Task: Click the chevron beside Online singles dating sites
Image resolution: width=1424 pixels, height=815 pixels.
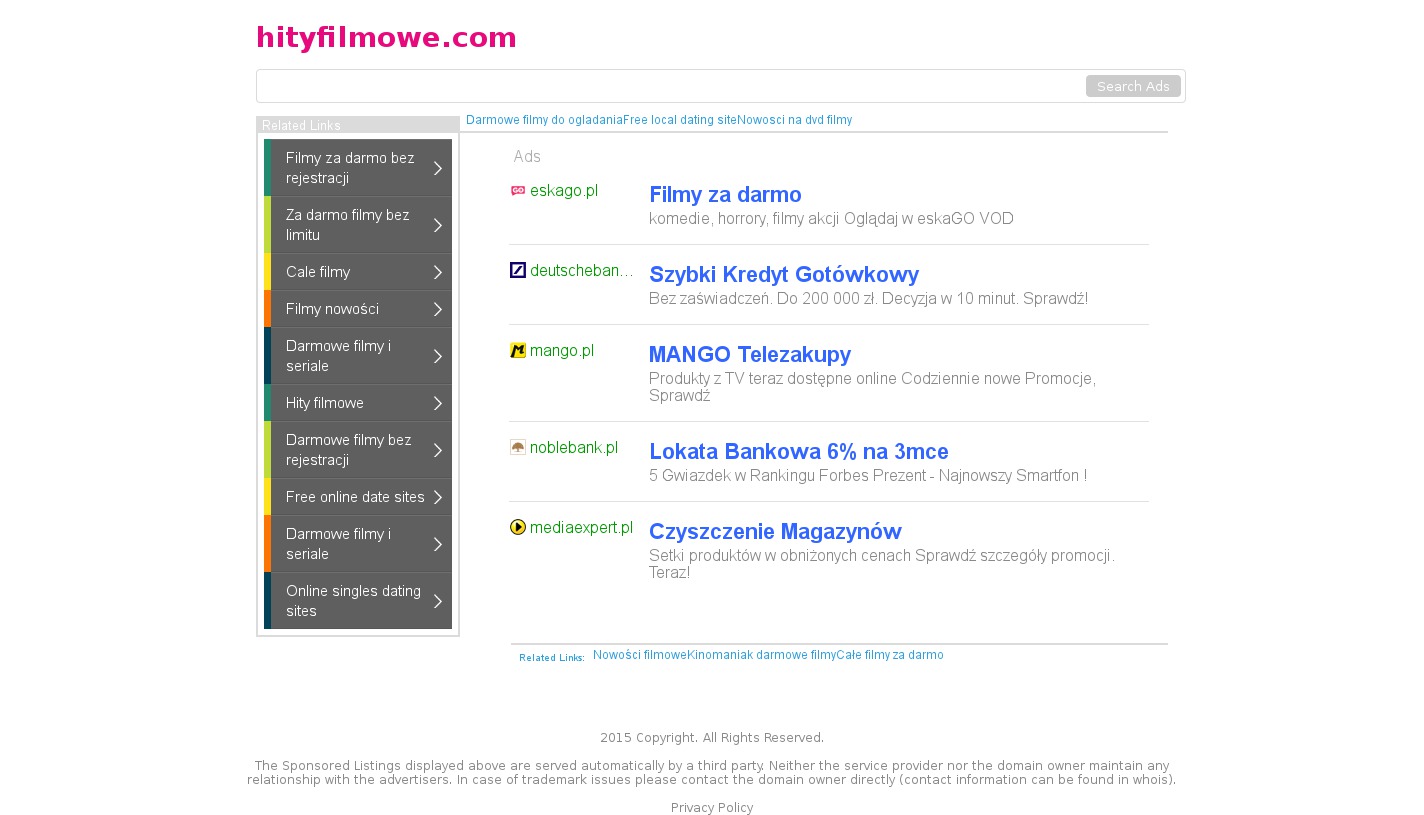Action: tap(438, 601)
